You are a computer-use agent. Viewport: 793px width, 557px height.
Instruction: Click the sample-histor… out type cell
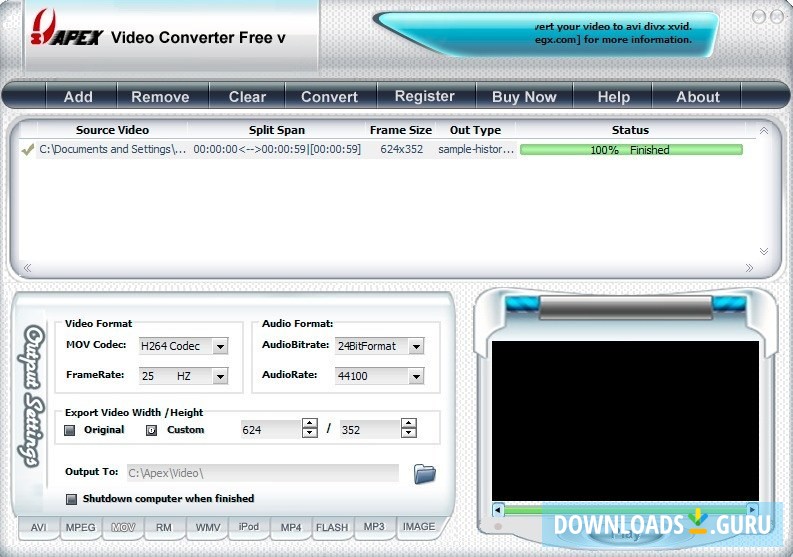pos(476,150)
